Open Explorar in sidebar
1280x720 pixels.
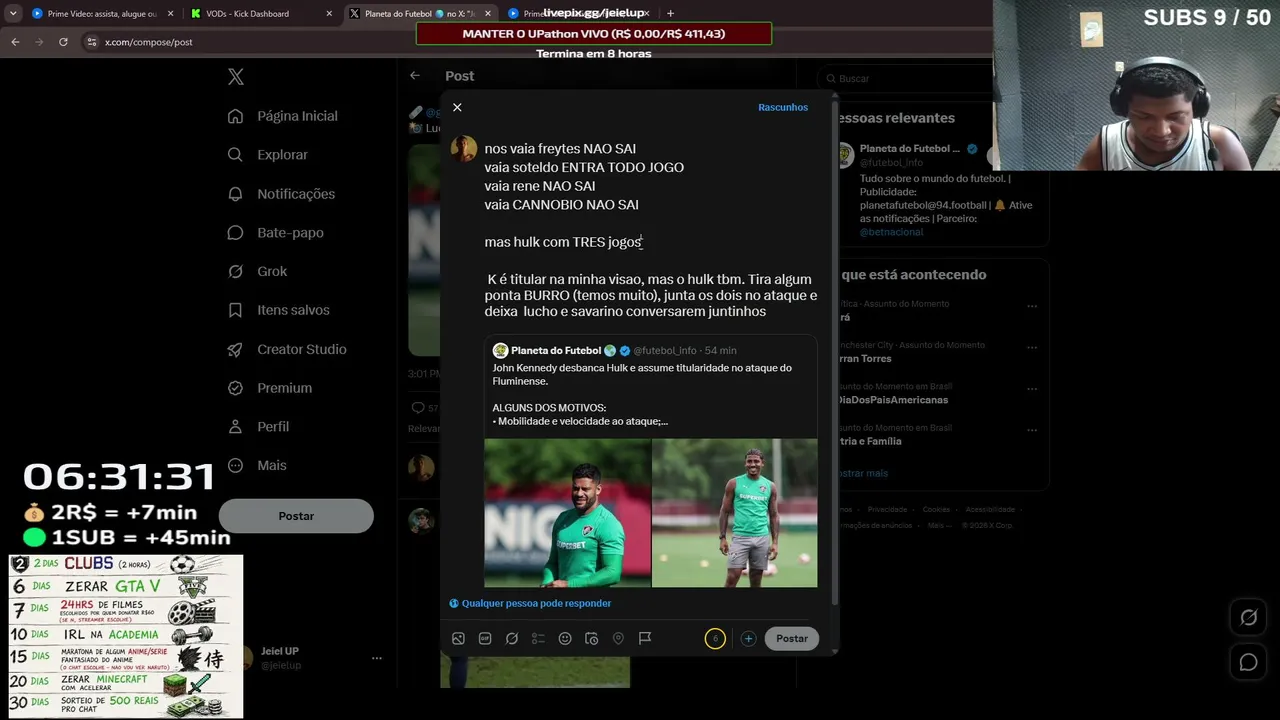(x=268, y=155)
